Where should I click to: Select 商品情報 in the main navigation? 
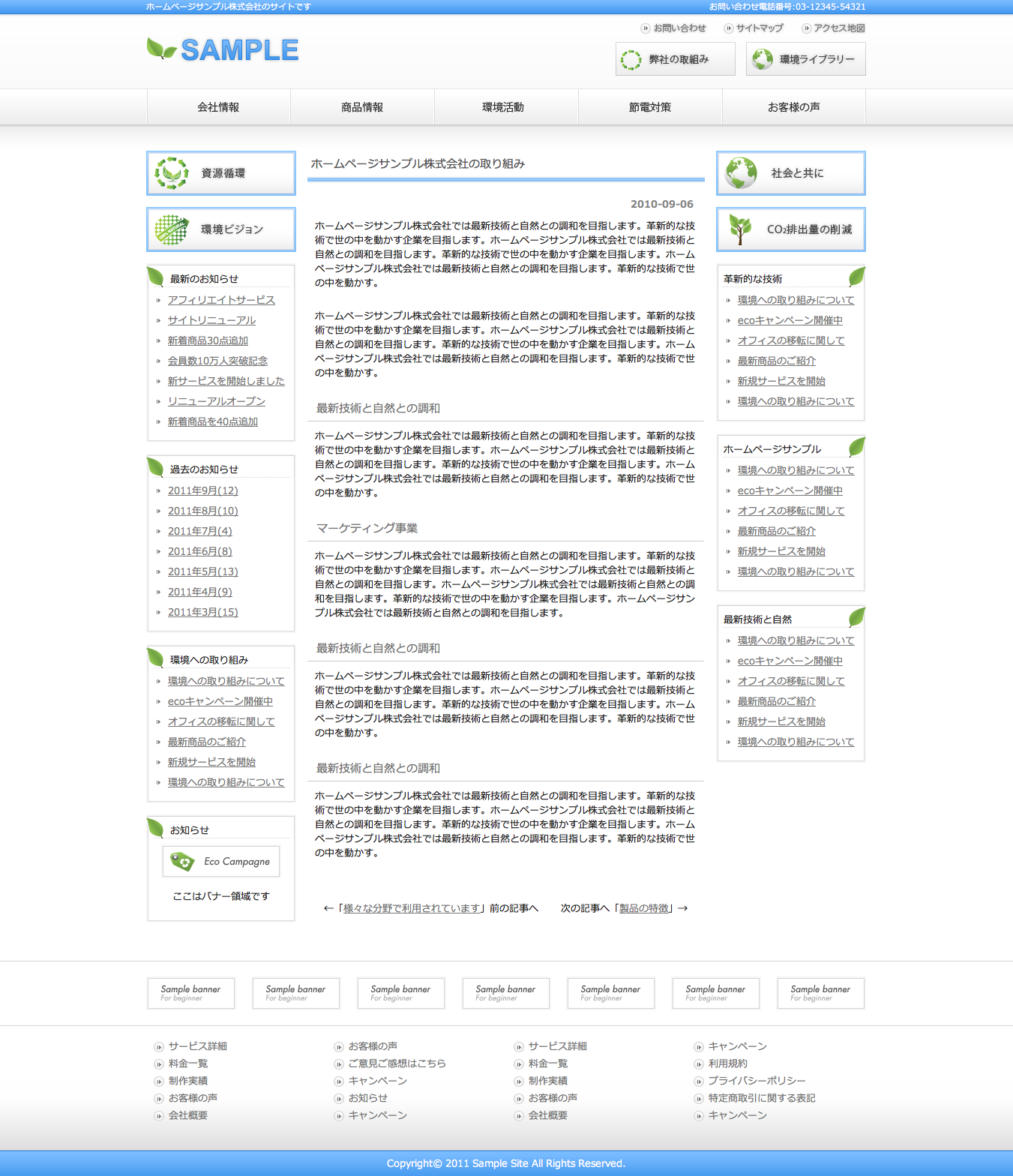tap(362, 107)
